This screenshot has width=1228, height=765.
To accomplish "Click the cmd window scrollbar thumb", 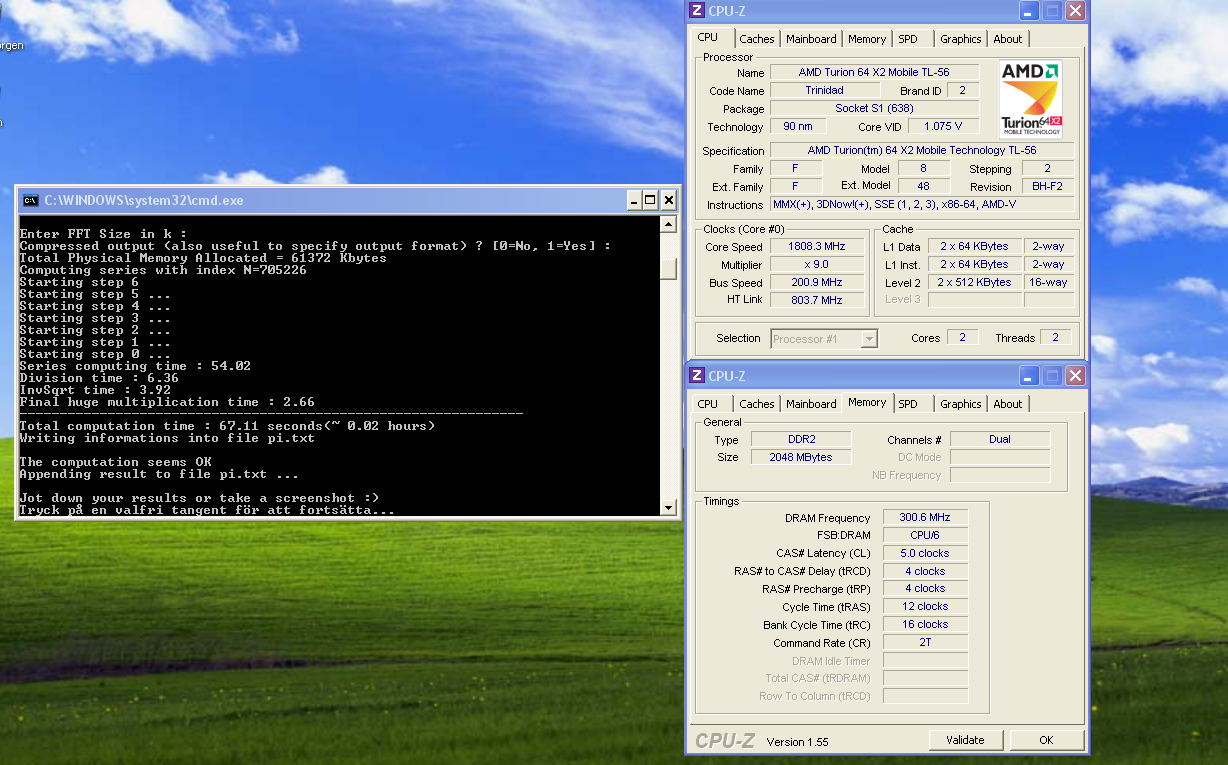I will (x=669, y=269).
